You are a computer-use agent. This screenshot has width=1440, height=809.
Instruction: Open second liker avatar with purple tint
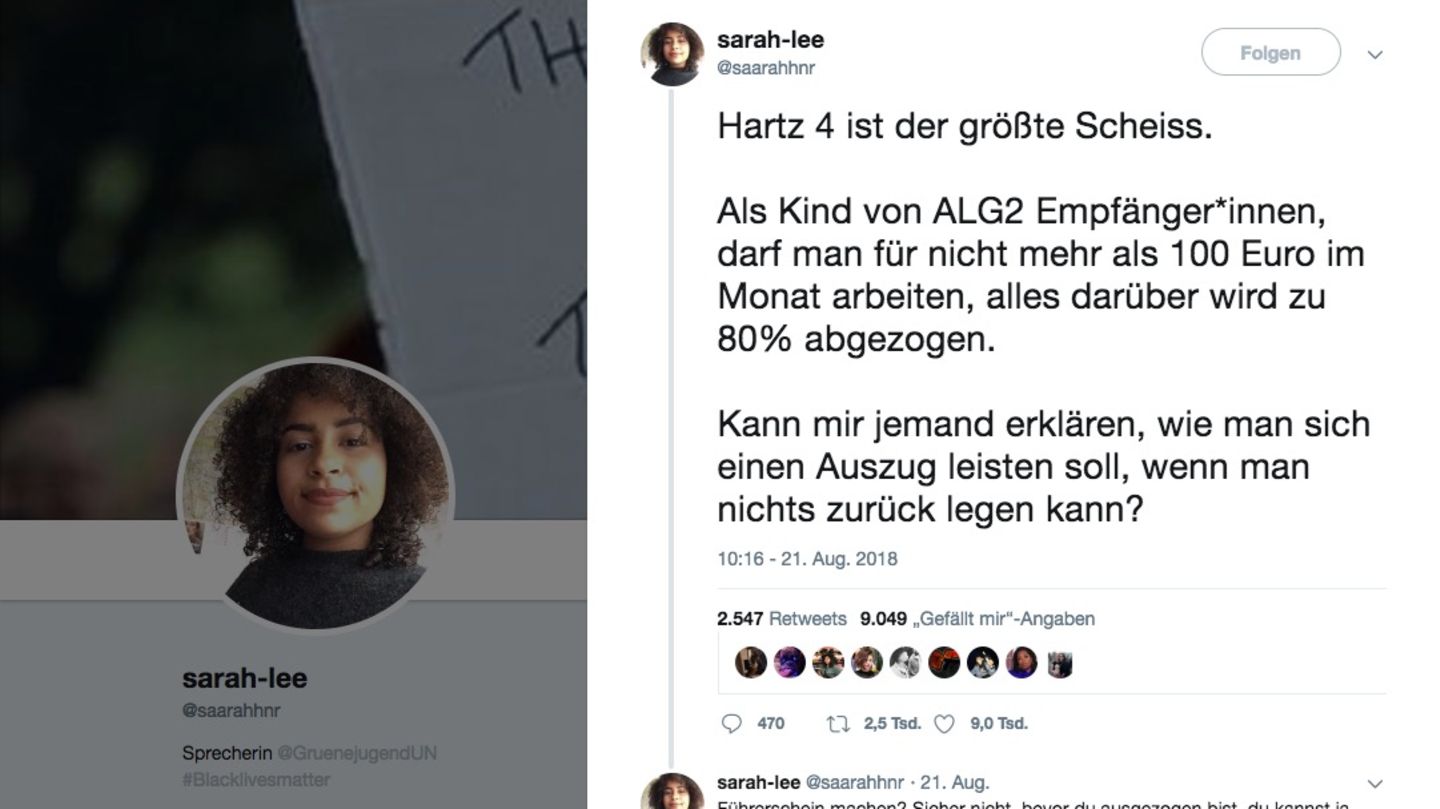click(789, 662)
